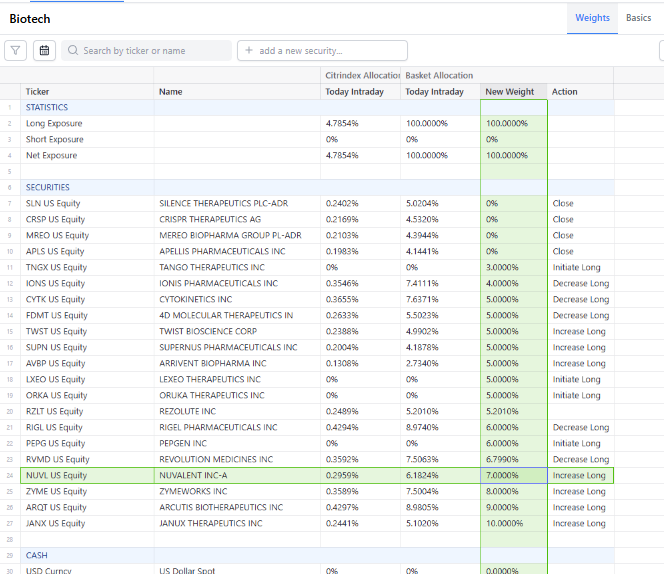
Task: Click Citrindex value 0.2169% for CRSP
Action: (360, 219)
